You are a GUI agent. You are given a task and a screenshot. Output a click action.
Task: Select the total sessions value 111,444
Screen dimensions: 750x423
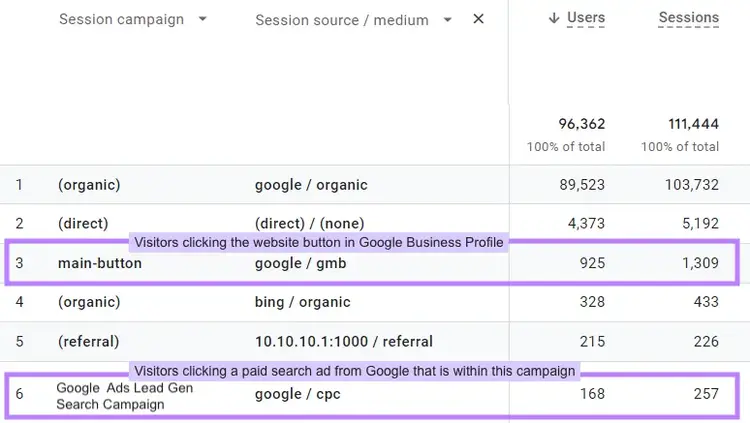pyautogui.click(x=694, y=124)
